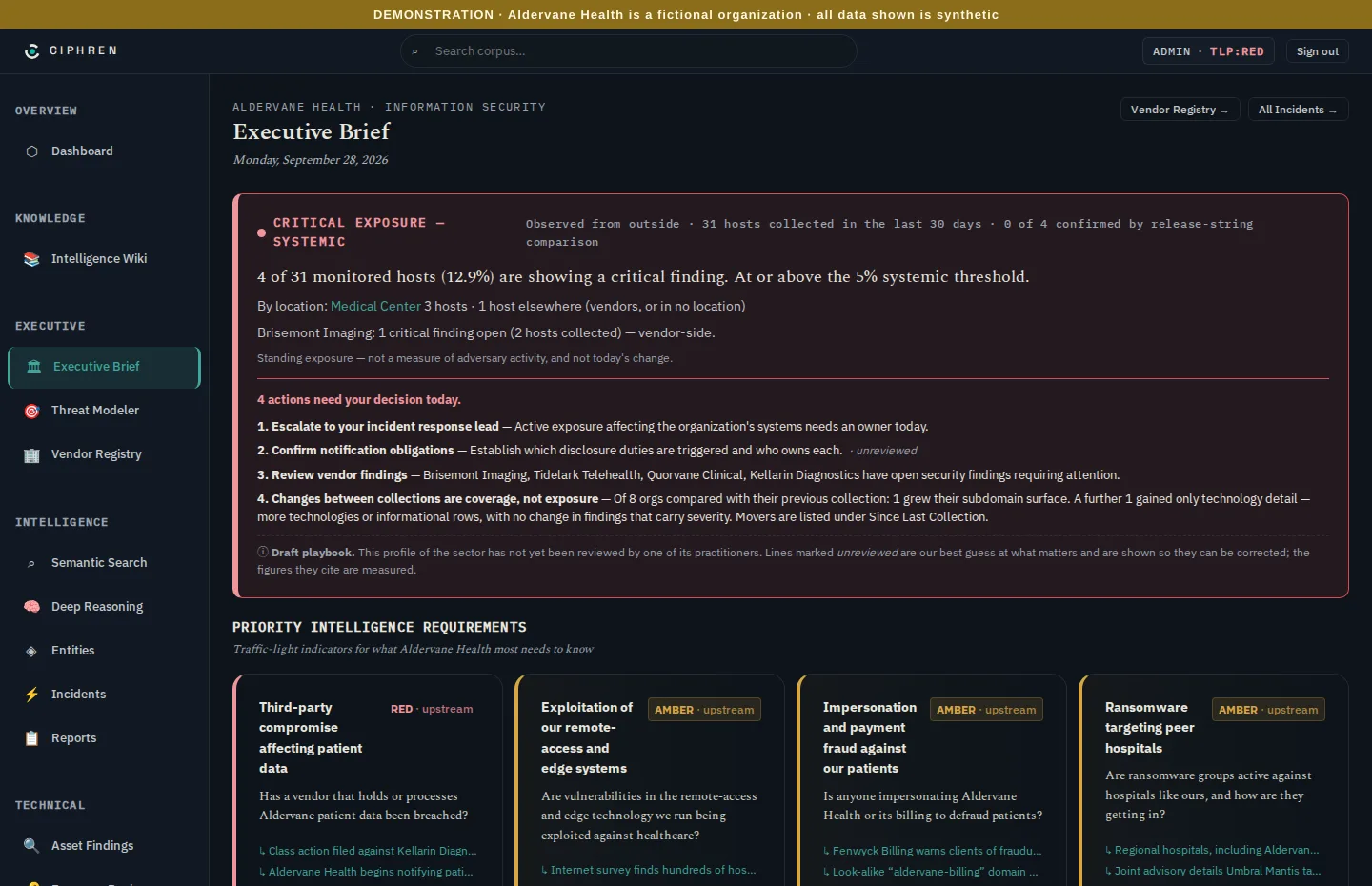
Task: Click the Intelligence Wiki books icon
Action: click(x=32, y=259)
